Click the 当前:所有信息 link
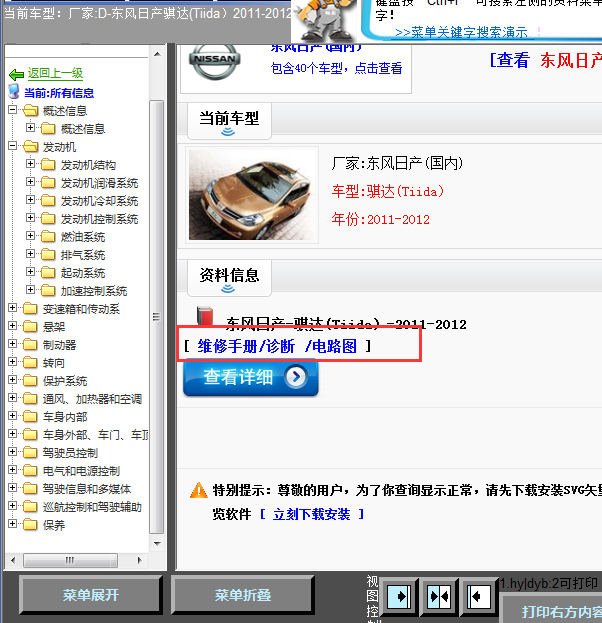Viewport: 602px width, 623px height. (x=59, y=93)
